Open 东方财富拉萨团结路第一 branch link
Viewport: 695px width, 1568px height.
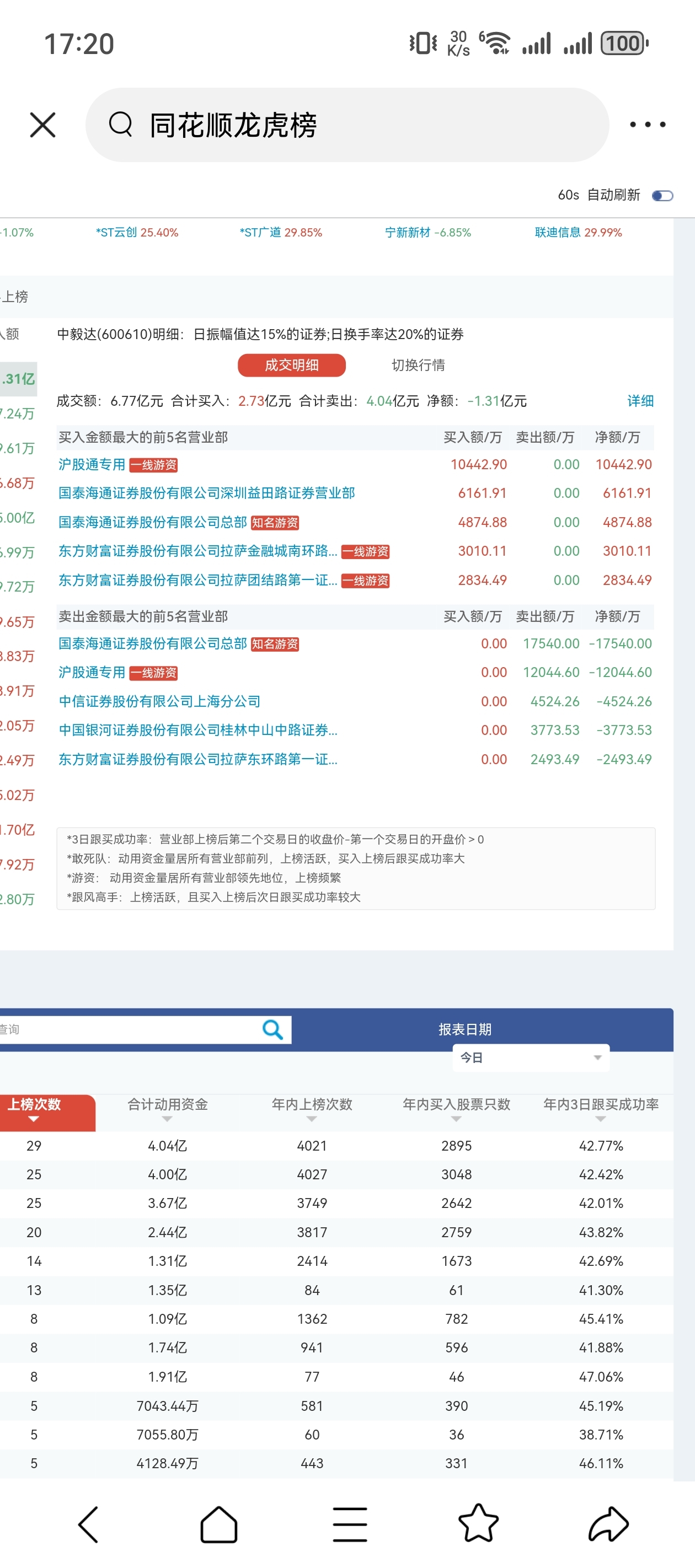198,580
